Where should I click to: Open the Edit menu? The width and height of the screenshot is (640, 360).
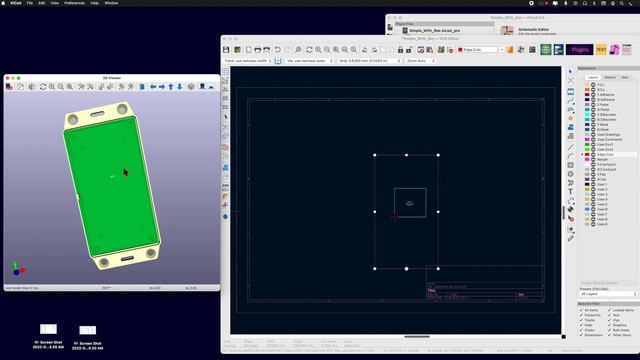pyautogui.click(x=42, y=3)
